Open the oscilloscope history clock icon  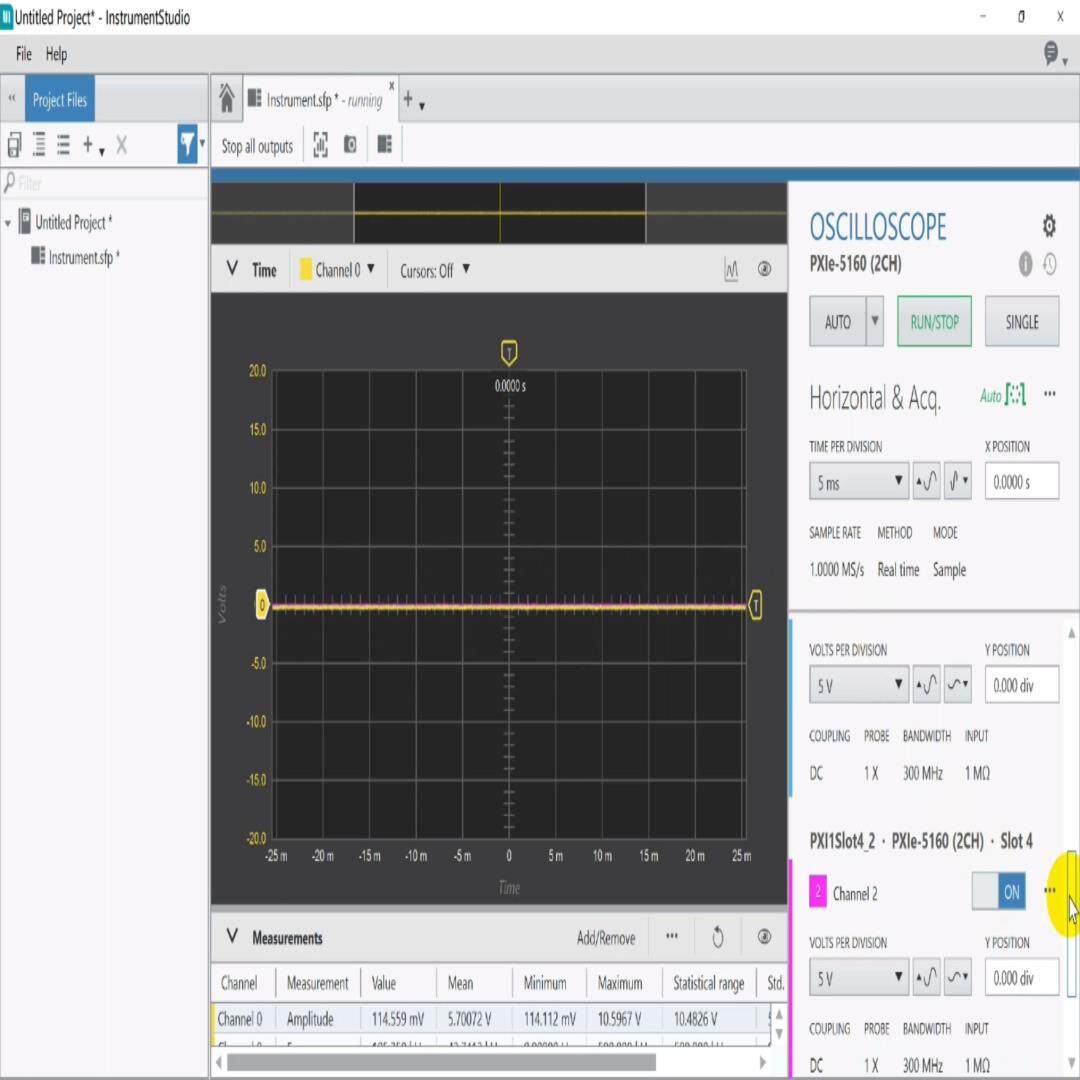tap(1050, 264)
